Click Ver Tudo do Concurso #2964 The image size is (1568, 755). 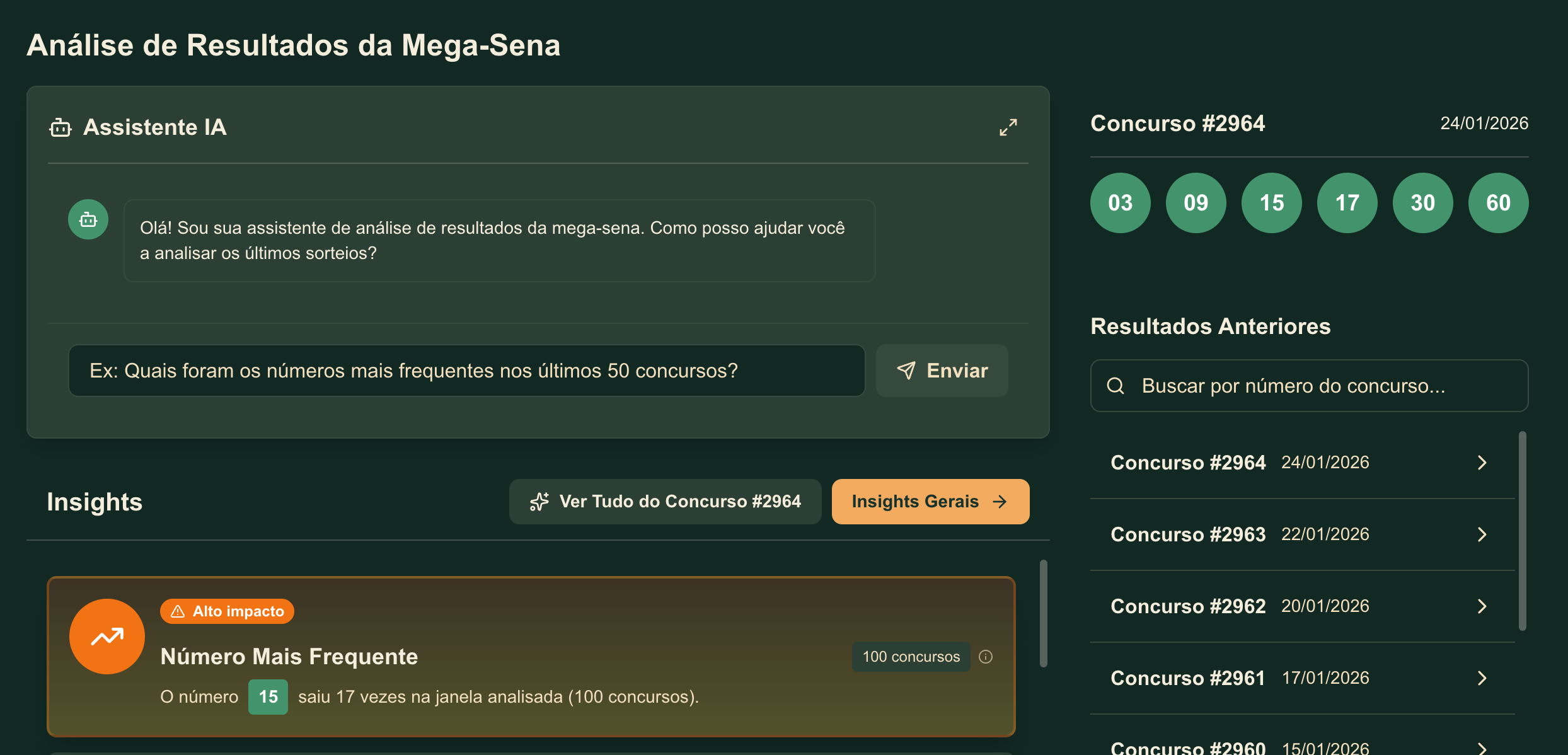pos(665,502)
